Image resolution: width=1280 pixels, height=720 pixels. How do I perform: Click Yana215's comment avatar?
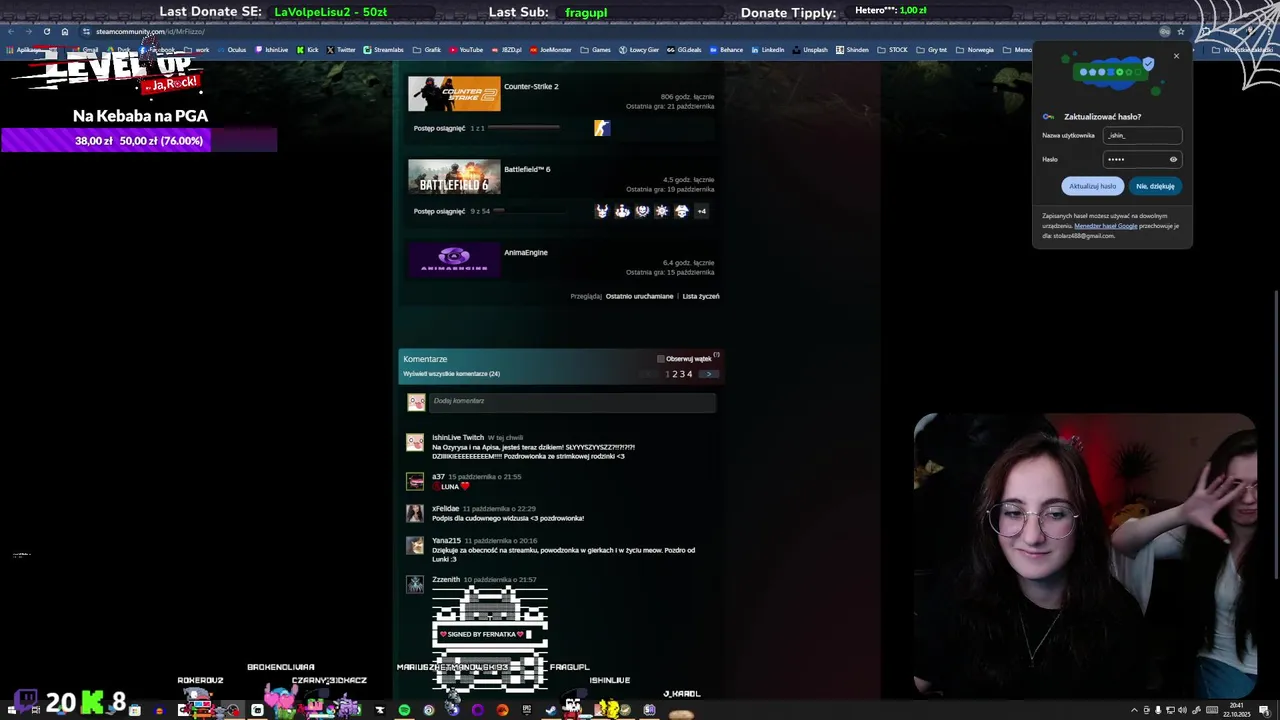click(415, 545)
